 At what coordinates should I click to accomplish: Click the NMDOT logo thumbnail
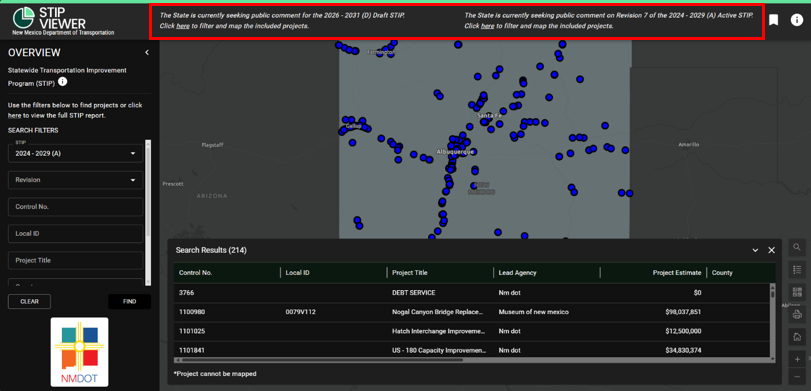point(80,352)
